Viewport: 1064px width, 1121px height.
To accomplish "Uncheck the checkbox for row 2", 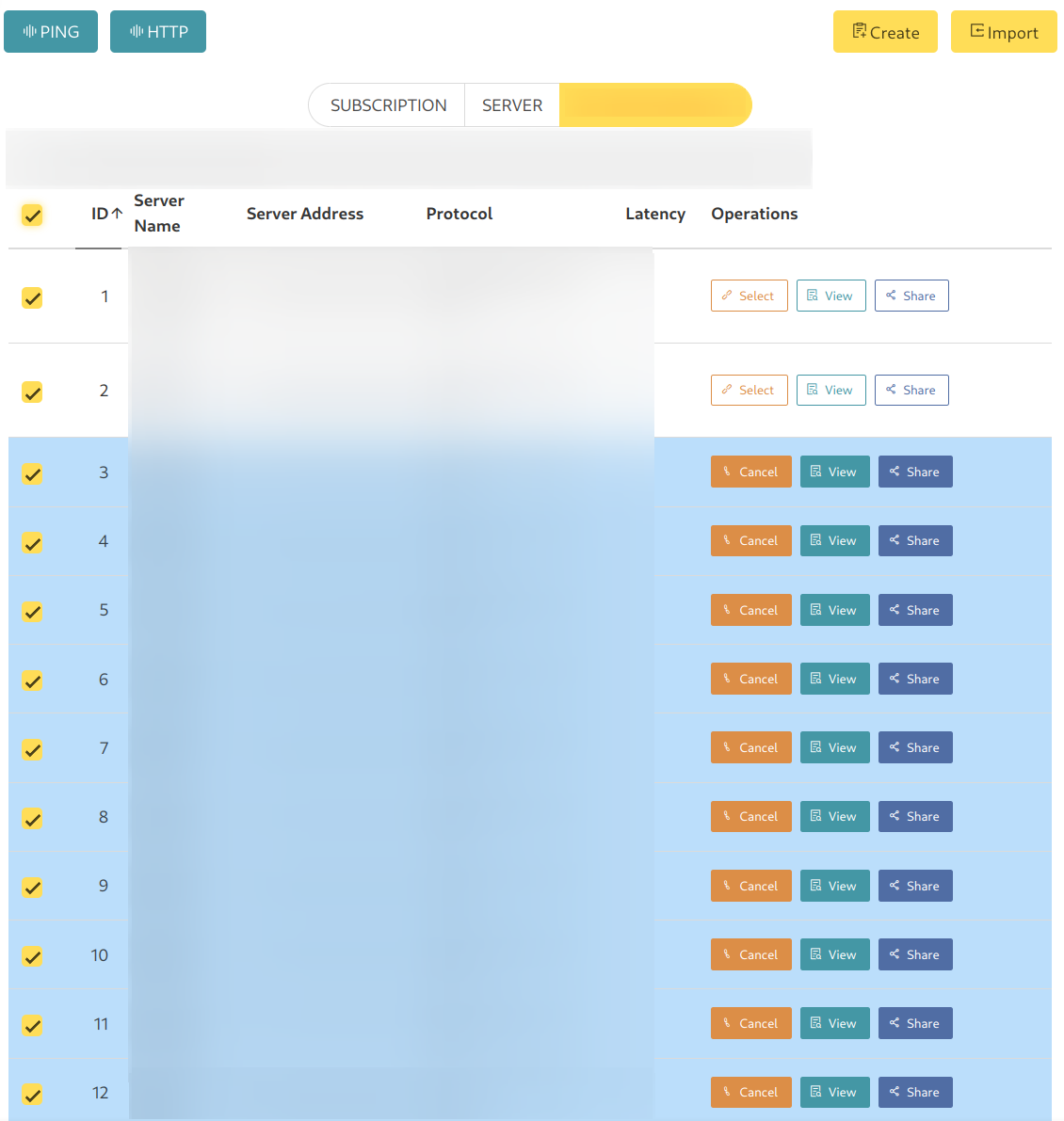I will pyautogui.click(x=32, y=392).
